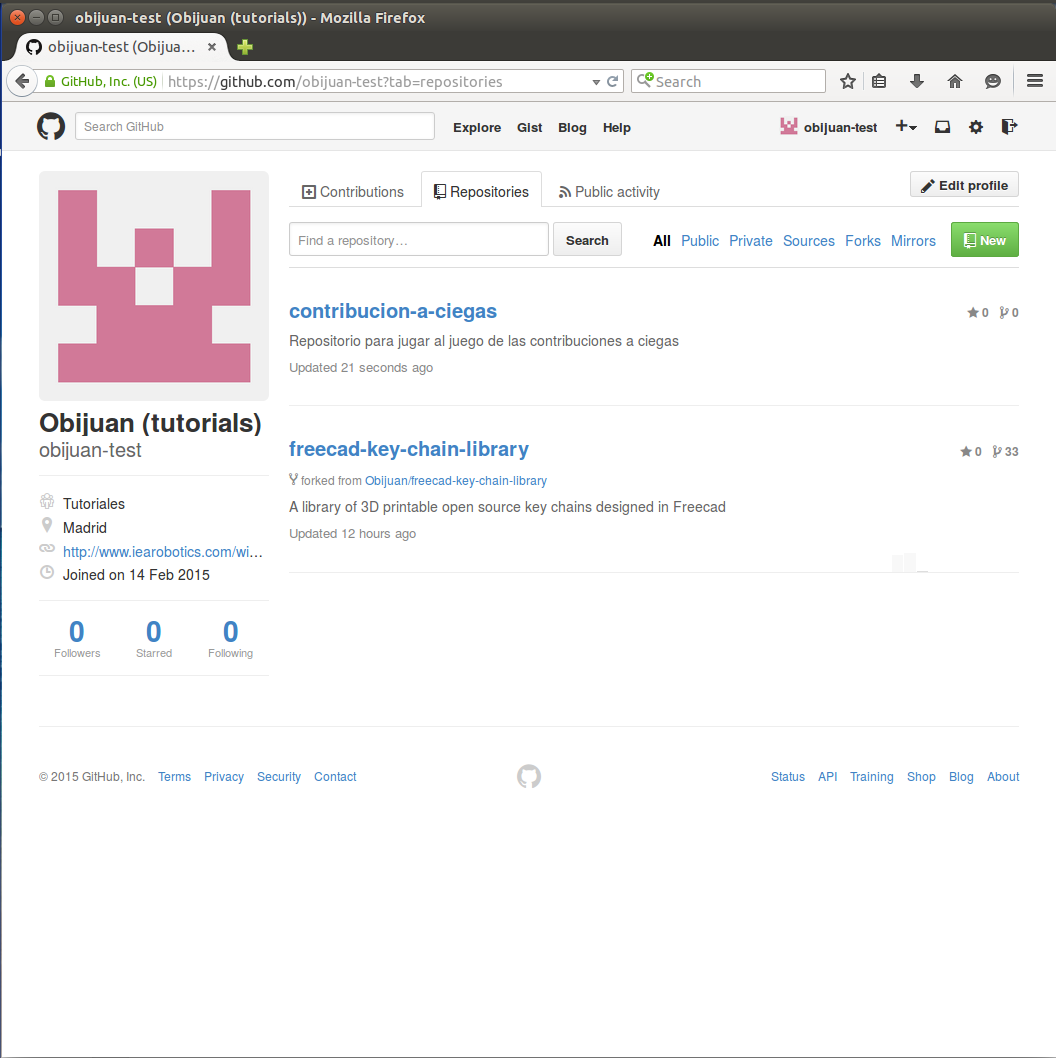Image resolution: width=1056 pixels, height=1058 pixels.
Task: Click the GitHub Octocat logo in header
Action: click(x=51, y=126)
